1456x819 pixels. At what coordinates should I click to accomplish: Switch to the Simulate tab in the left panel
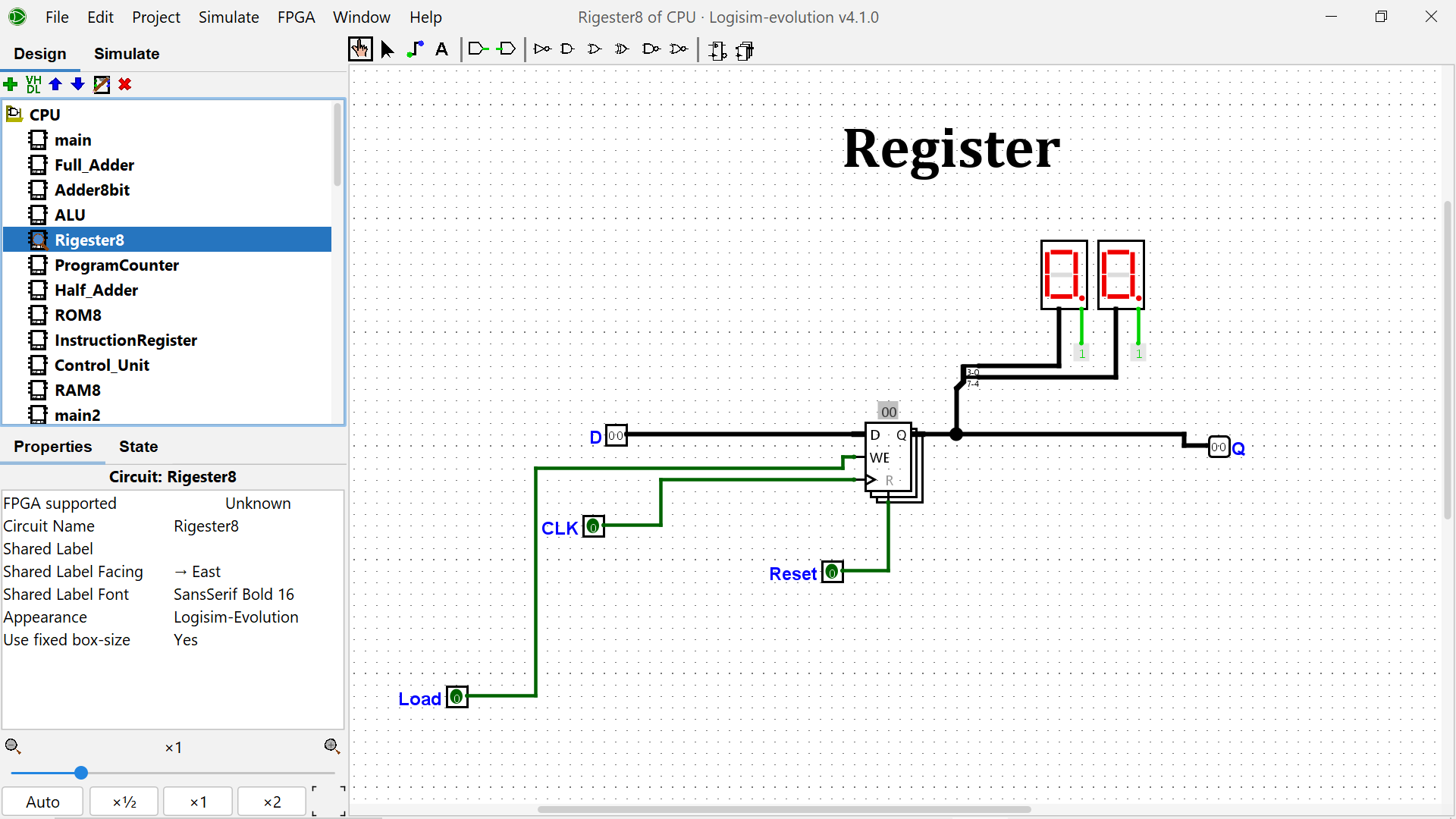(127, 54)
